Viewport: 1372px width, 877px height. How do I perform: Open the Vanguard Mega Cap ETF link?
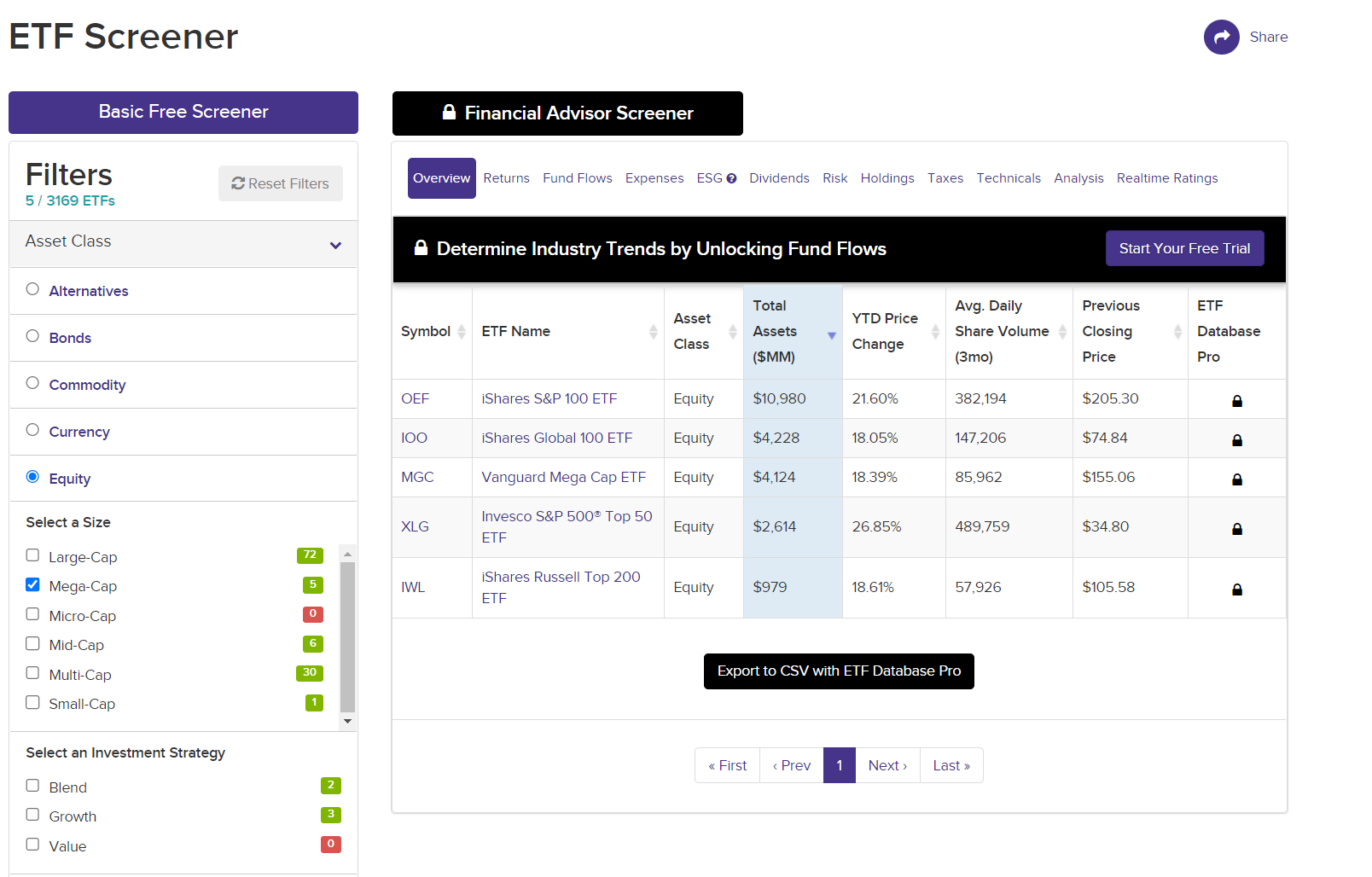point(563,477)
